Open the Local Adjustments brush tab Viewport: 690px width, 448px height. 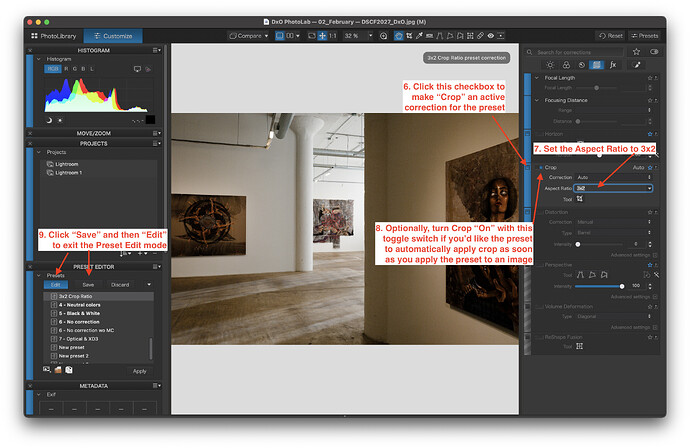point(636,65)
